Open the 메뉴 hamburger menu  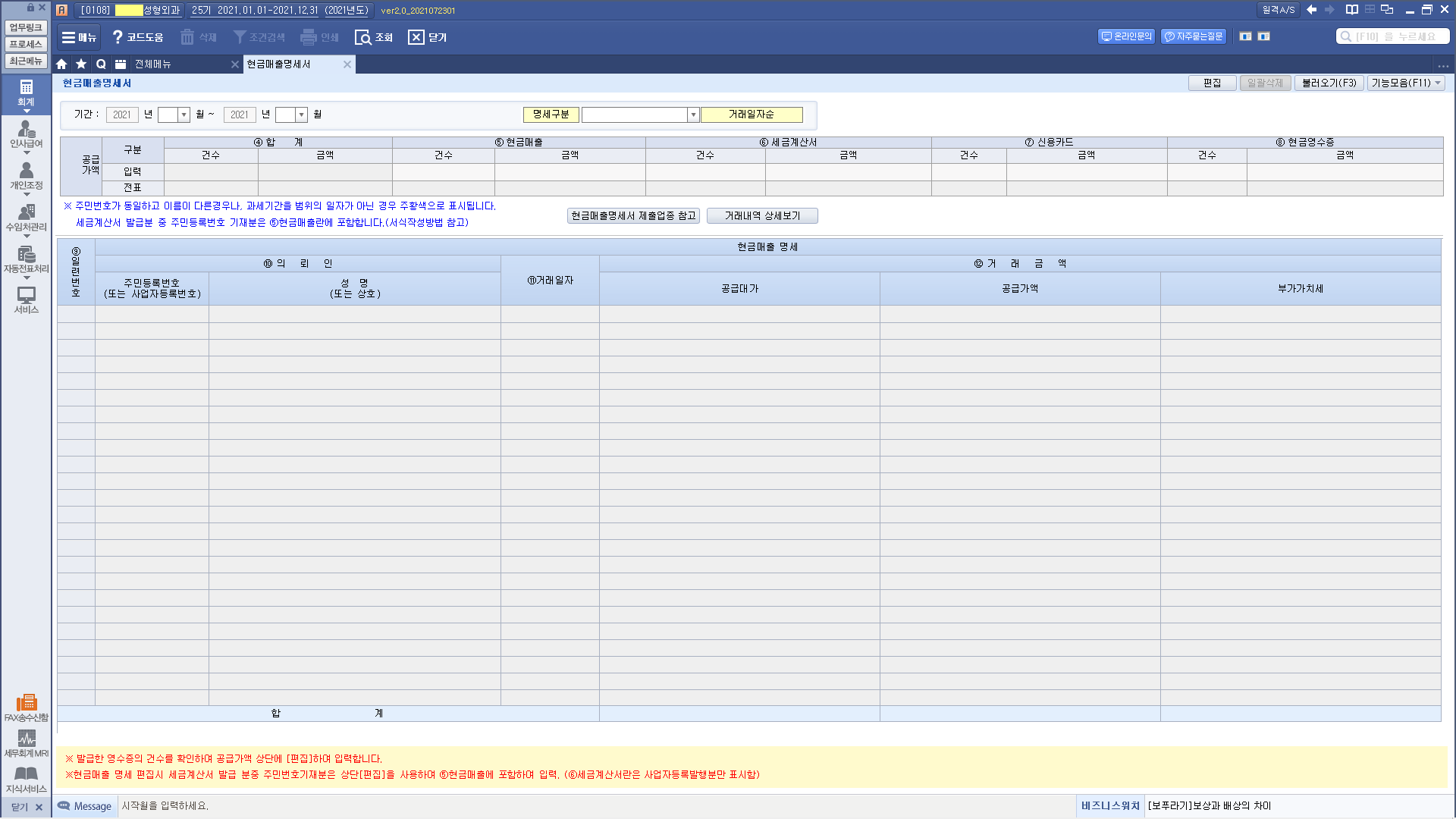click(x=79, y=37)
